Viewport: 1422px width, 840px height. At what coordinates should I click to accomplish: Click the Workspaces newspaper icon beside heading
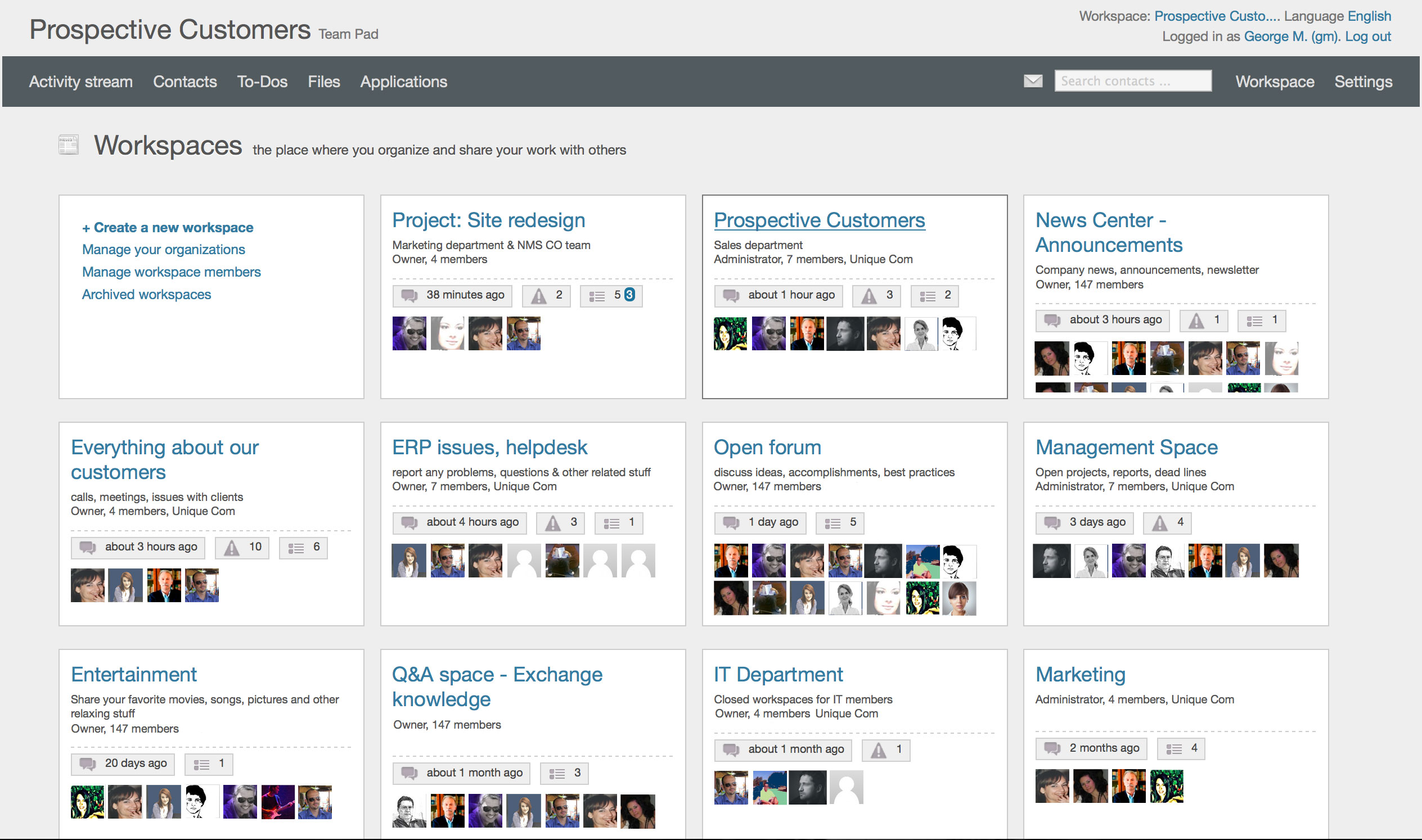point(69,145)
